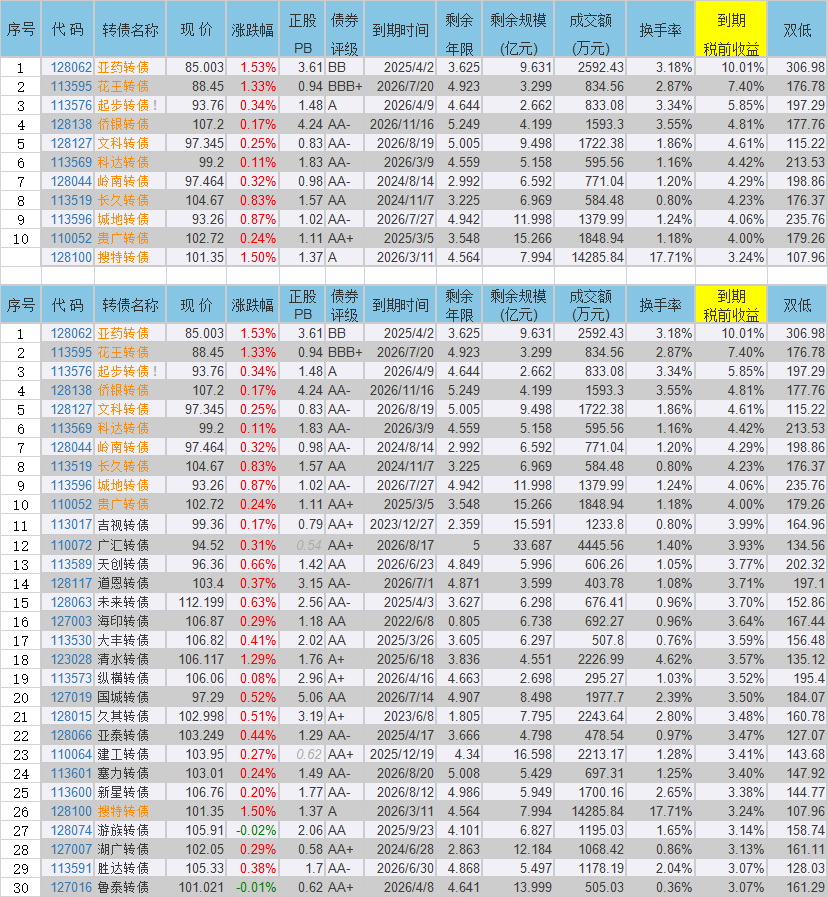Viewport: 828px width, 897px height.
Task: Click the turnover amount 4445.56
Action: (x=600, y=545)
